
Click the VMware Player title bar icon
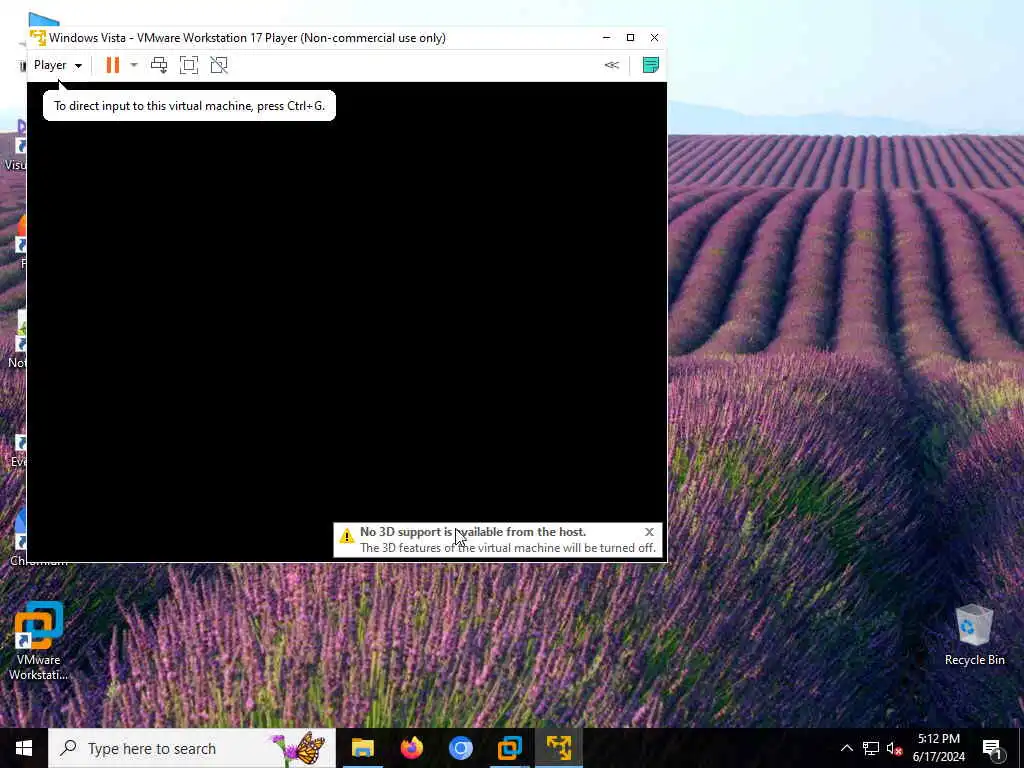[38, 37]
